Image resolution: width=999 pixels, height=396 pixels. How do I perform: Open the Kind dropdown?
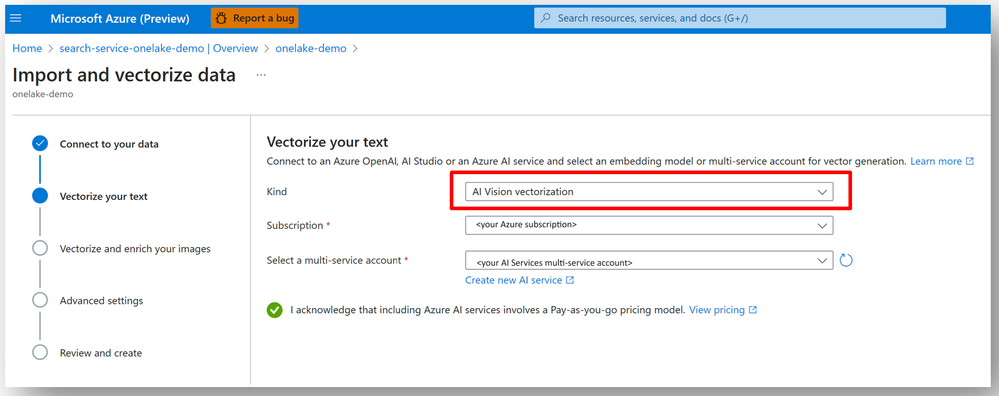pos(649,192)
